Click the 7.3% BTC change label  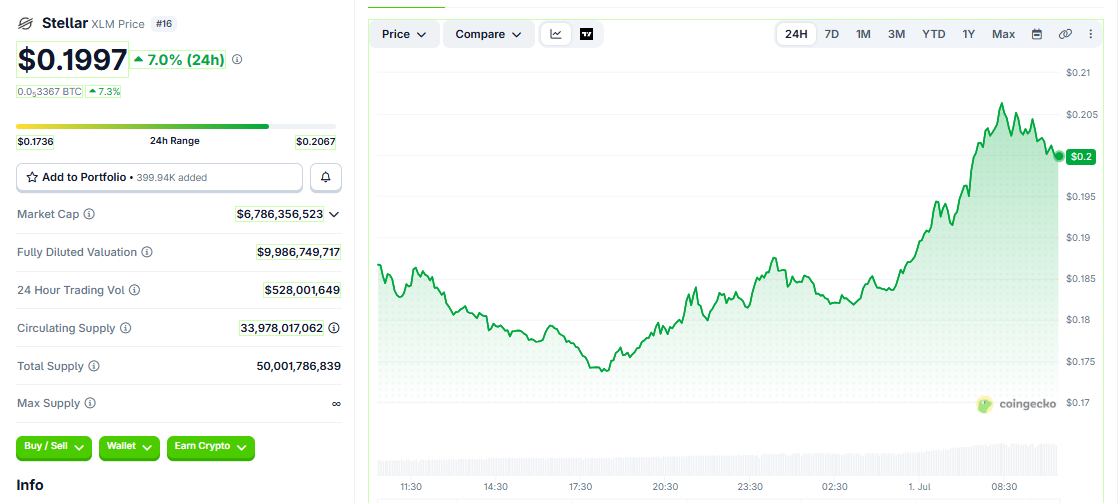104,91
